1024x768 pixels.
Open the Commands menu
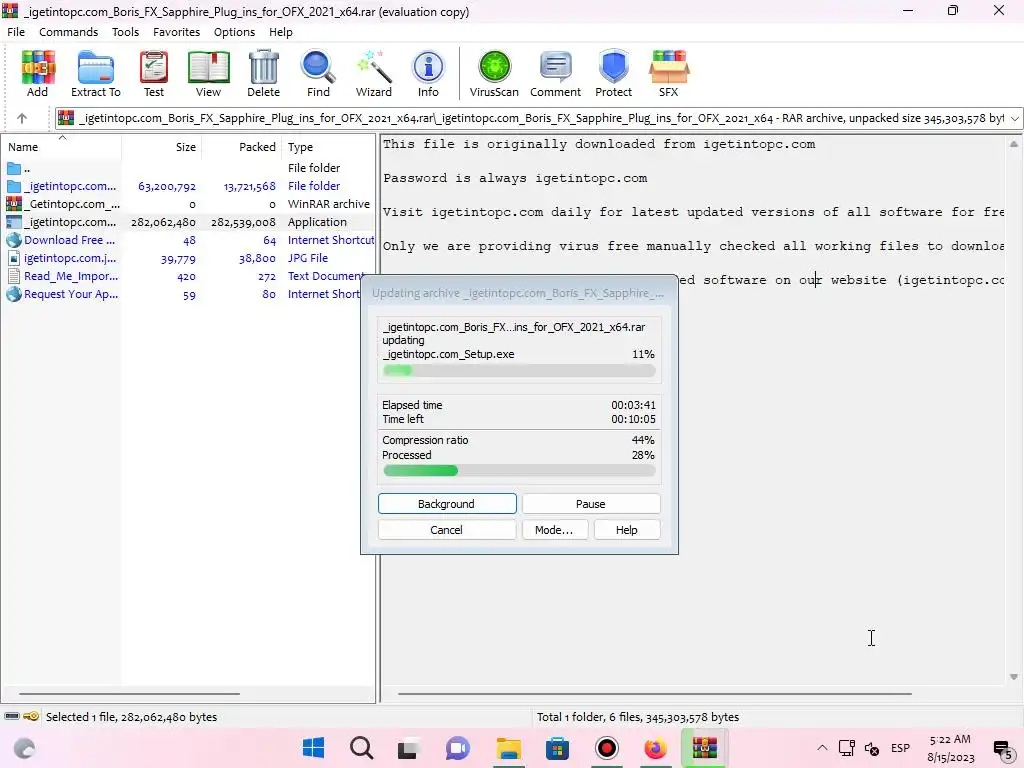pyautogui.click(x=69, y=32)
